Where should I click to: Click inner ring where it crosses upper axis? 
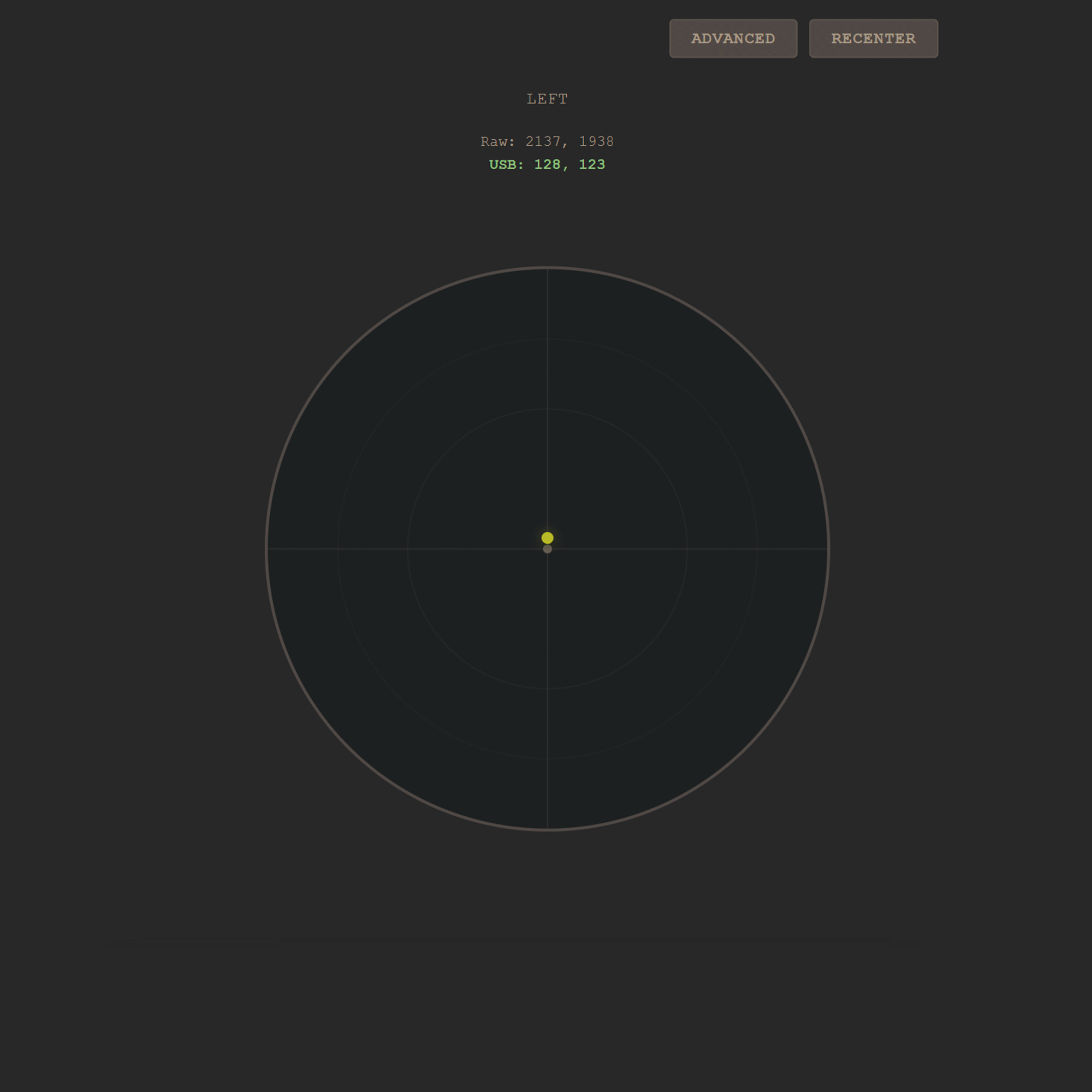[x=547, y=408]
